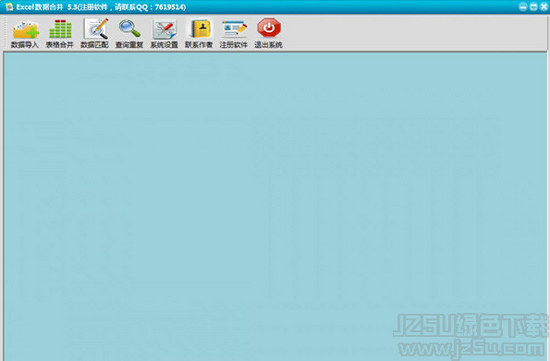Click the 数据导入 text label
The image size is (550, 361).
point(25,45)
